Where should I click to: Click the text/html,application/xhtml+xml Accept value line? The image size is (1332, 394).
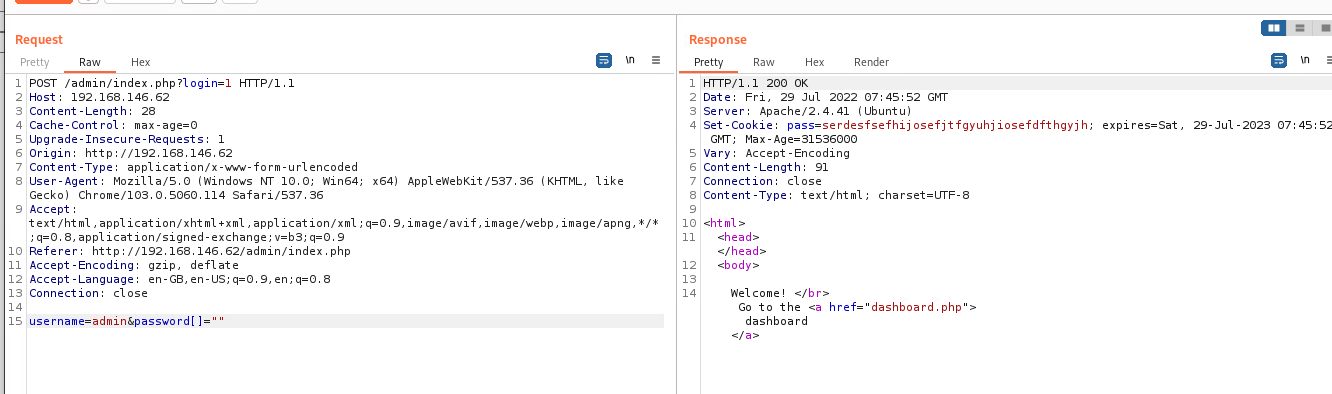pyautogui.click(x=343, y=223)
